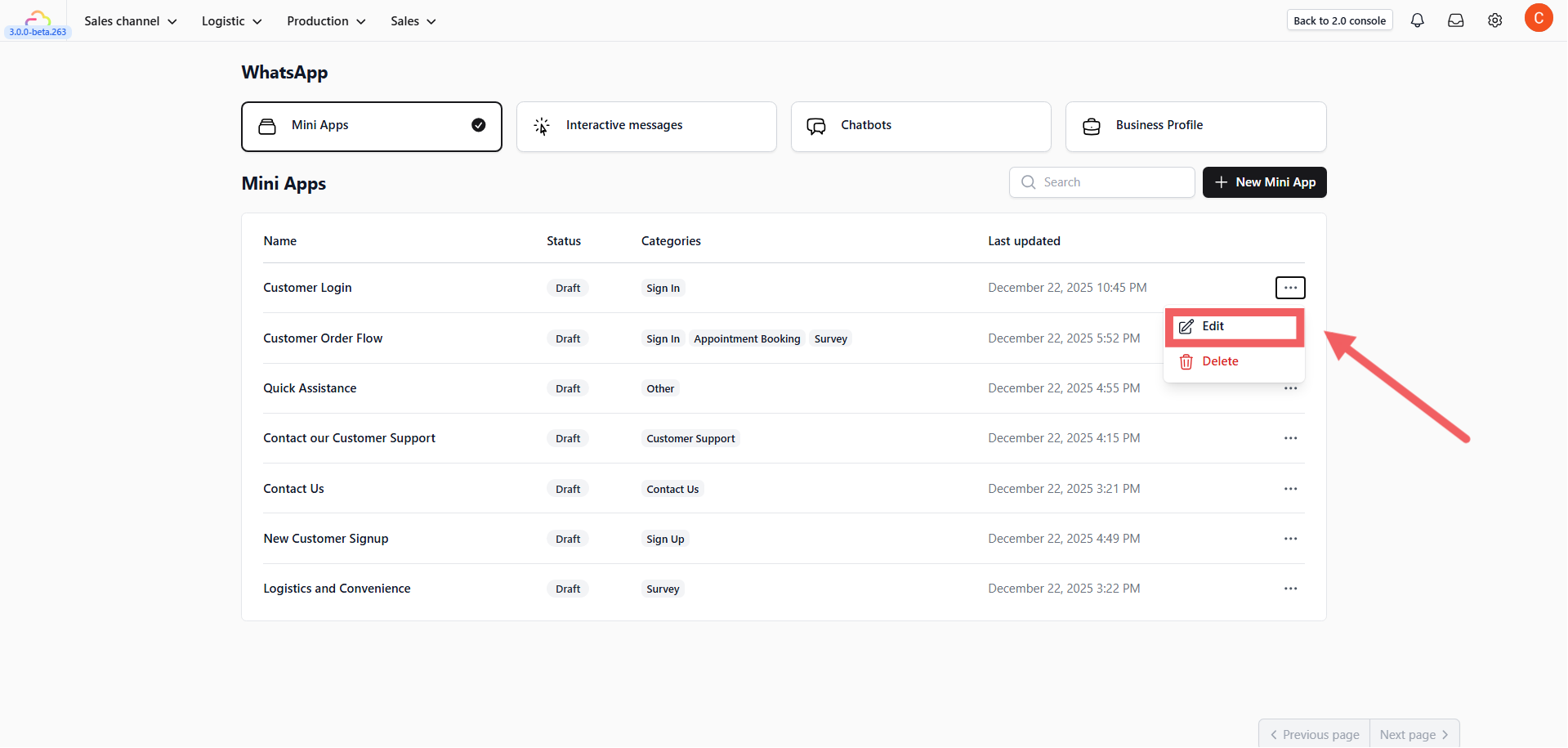The width and height of the screenshot is (1568, 748).
Task: Click the version 3.0.0-beta.263 badge
Action: coord(38,33)
